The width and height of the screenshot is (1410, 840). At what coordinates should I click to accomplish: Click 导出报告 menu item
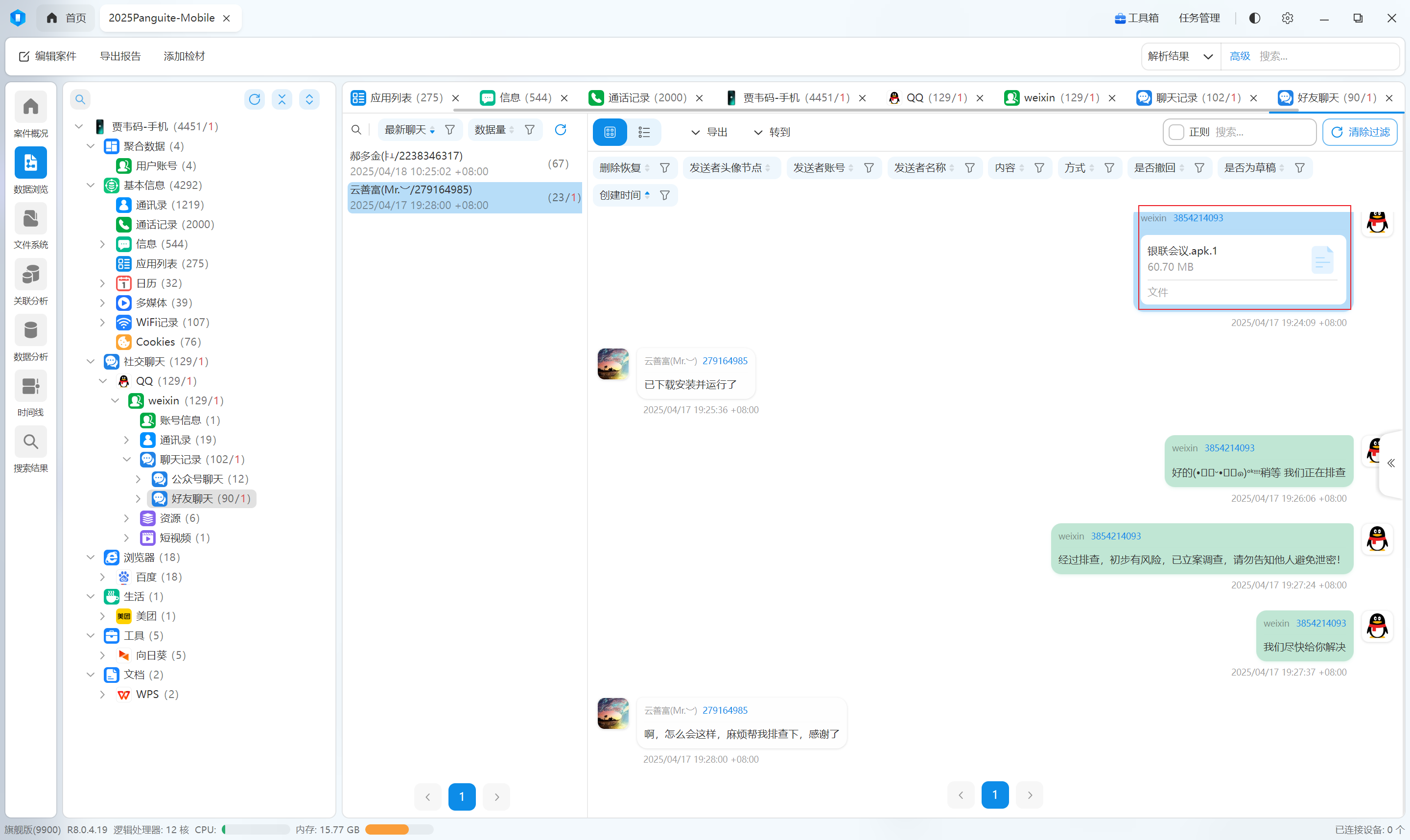coord(120,57)
